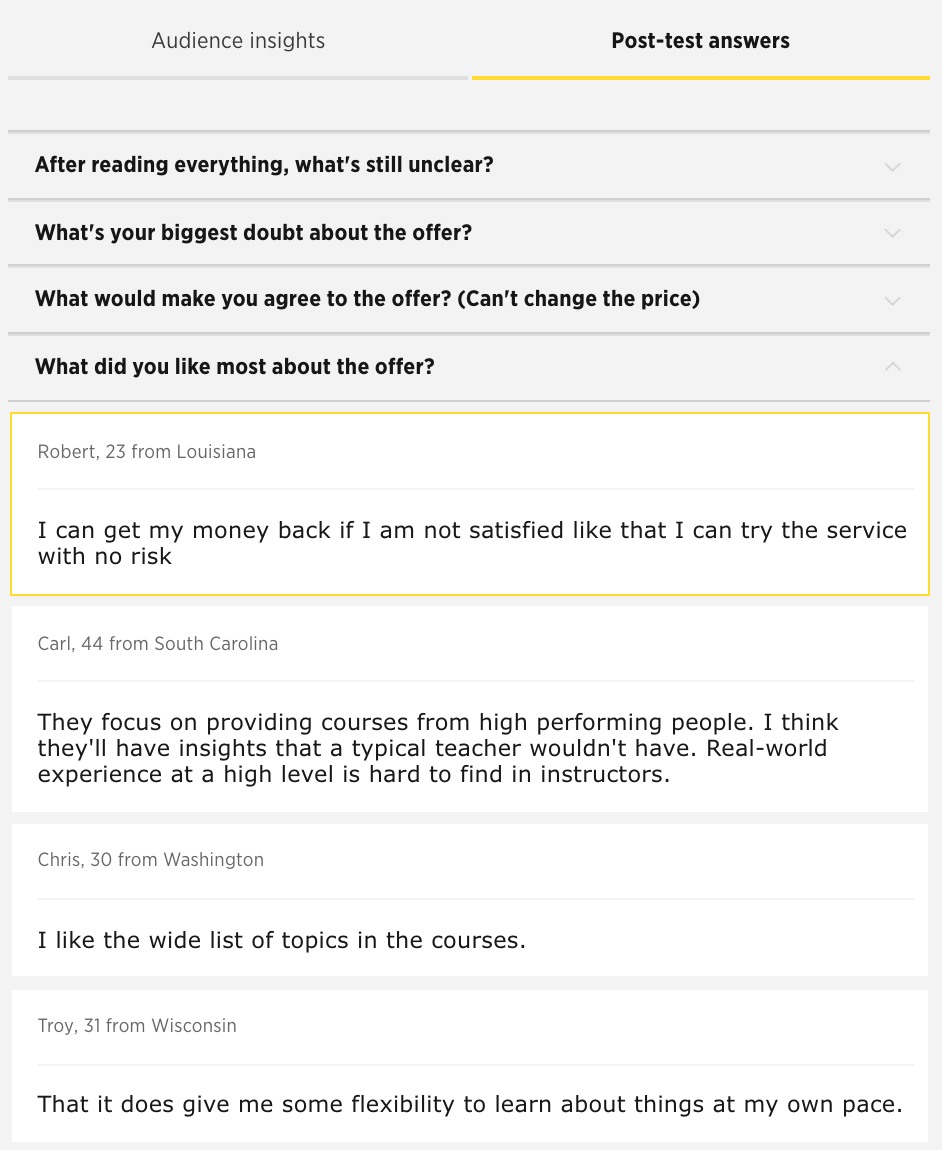
Task: Select Troy's answer about learning flexibility
Action: 470,1065
